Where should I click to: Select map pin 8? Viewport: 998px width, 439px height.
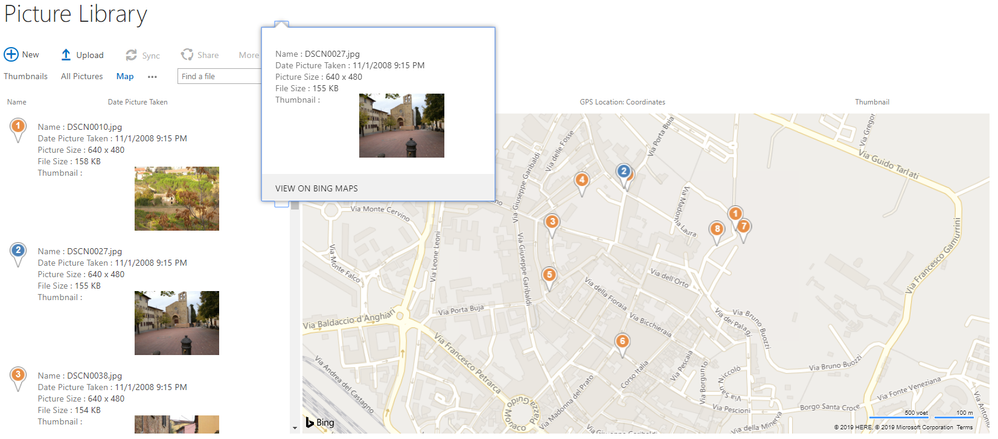click(x=717, y=233)
